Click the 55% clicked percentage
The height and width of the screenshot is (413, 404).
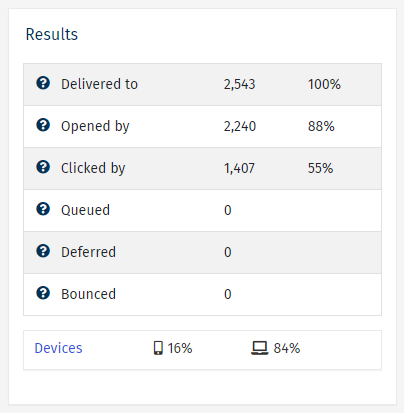[x=320, y=168]
